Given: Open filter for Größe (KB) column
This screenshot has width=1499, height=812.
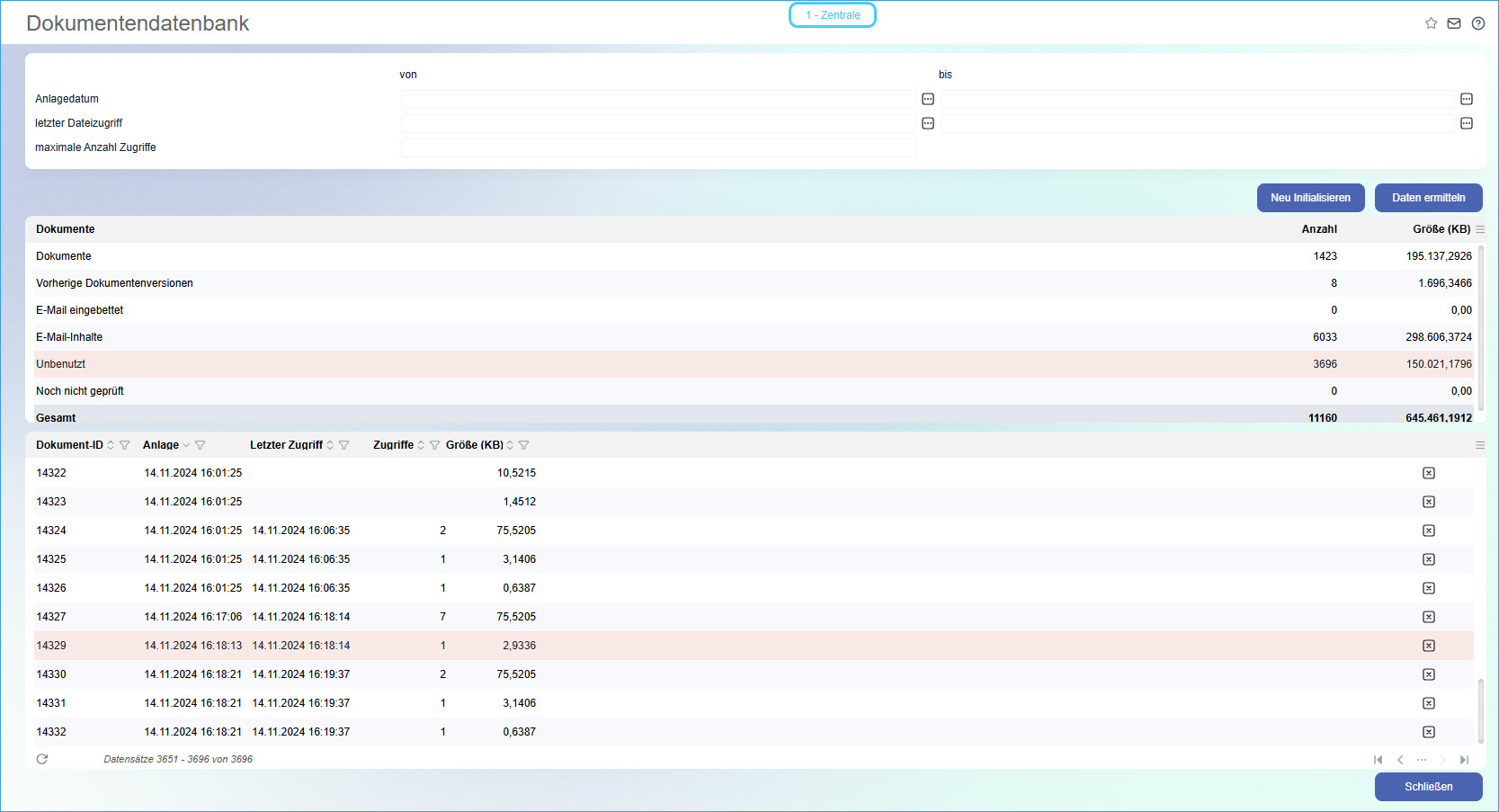Looking at the screenshot, I should coord(524,445).
